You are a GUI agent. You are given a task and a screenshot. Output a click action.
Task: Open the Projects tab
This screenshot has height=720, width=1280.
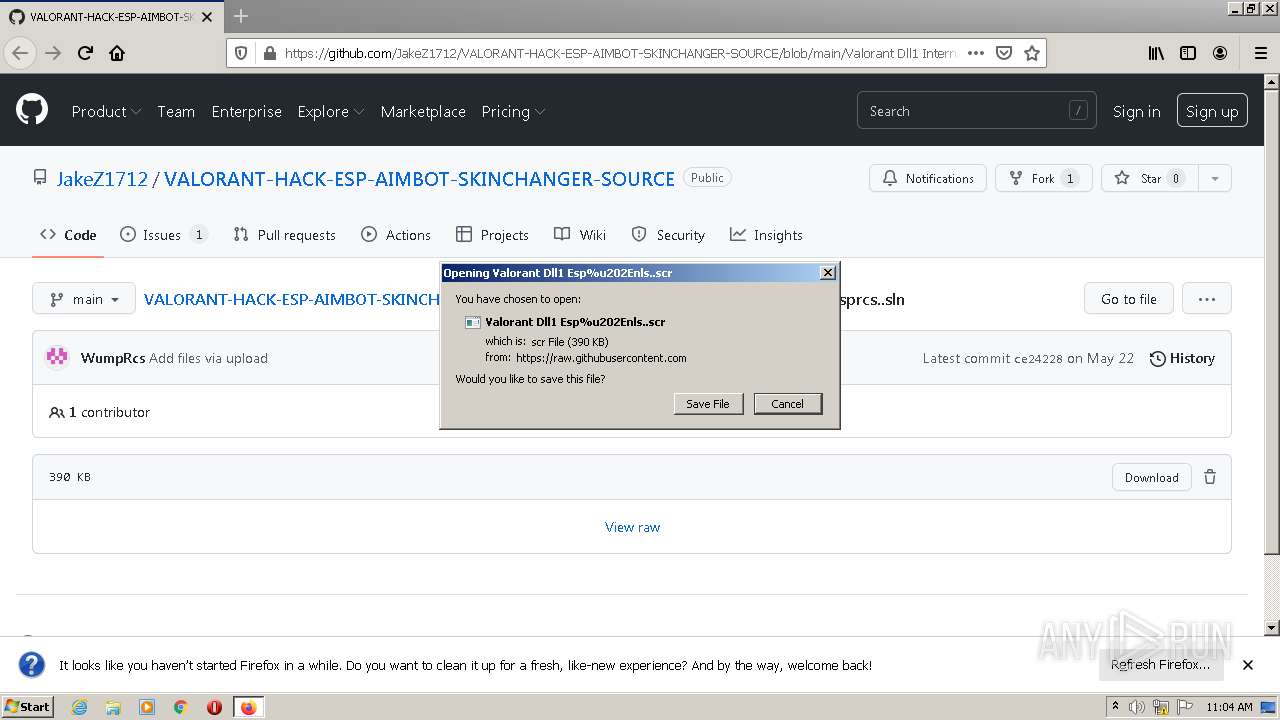492,235
